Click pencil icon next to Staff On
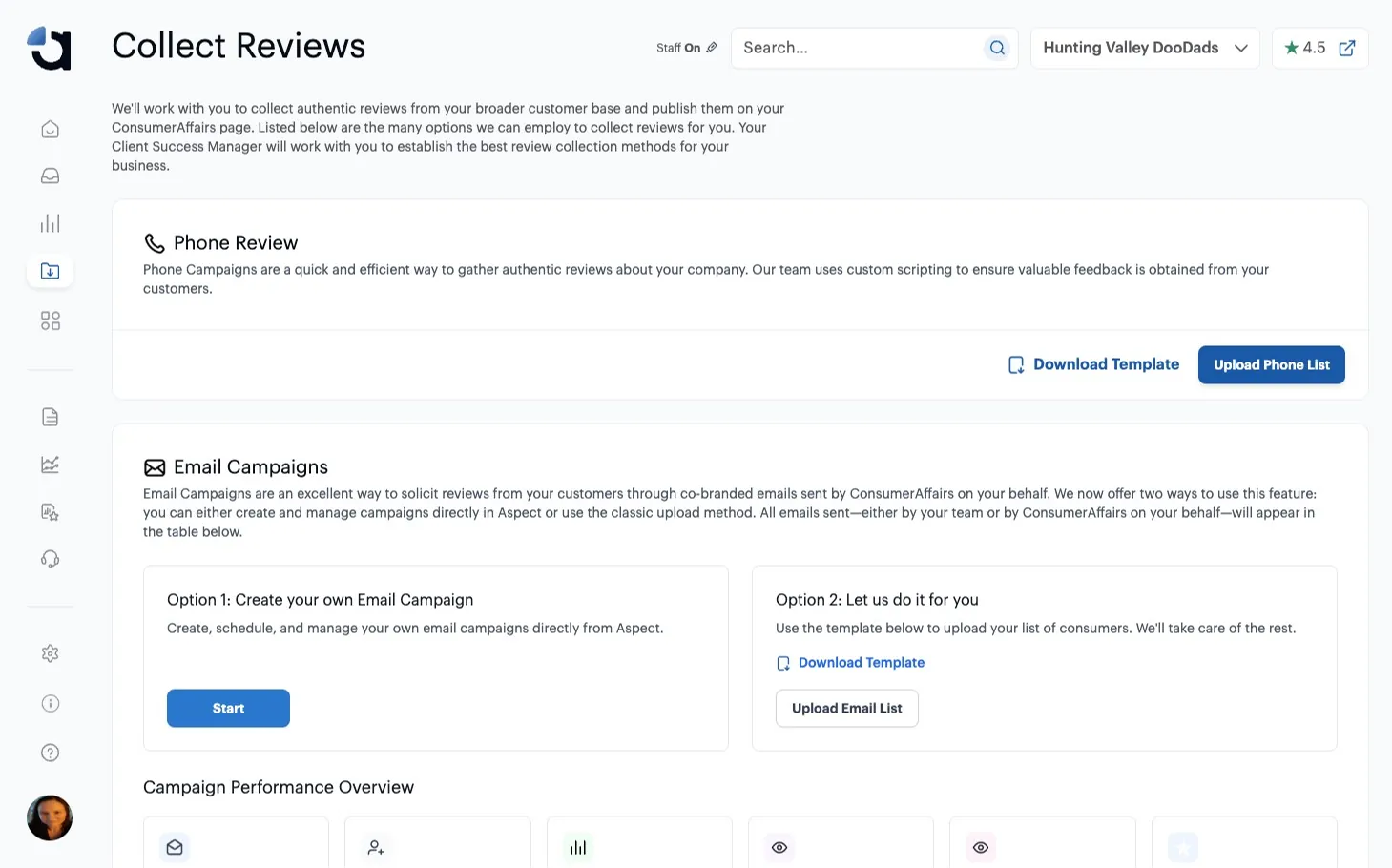The image size is (1392, 868). point(712,47)
